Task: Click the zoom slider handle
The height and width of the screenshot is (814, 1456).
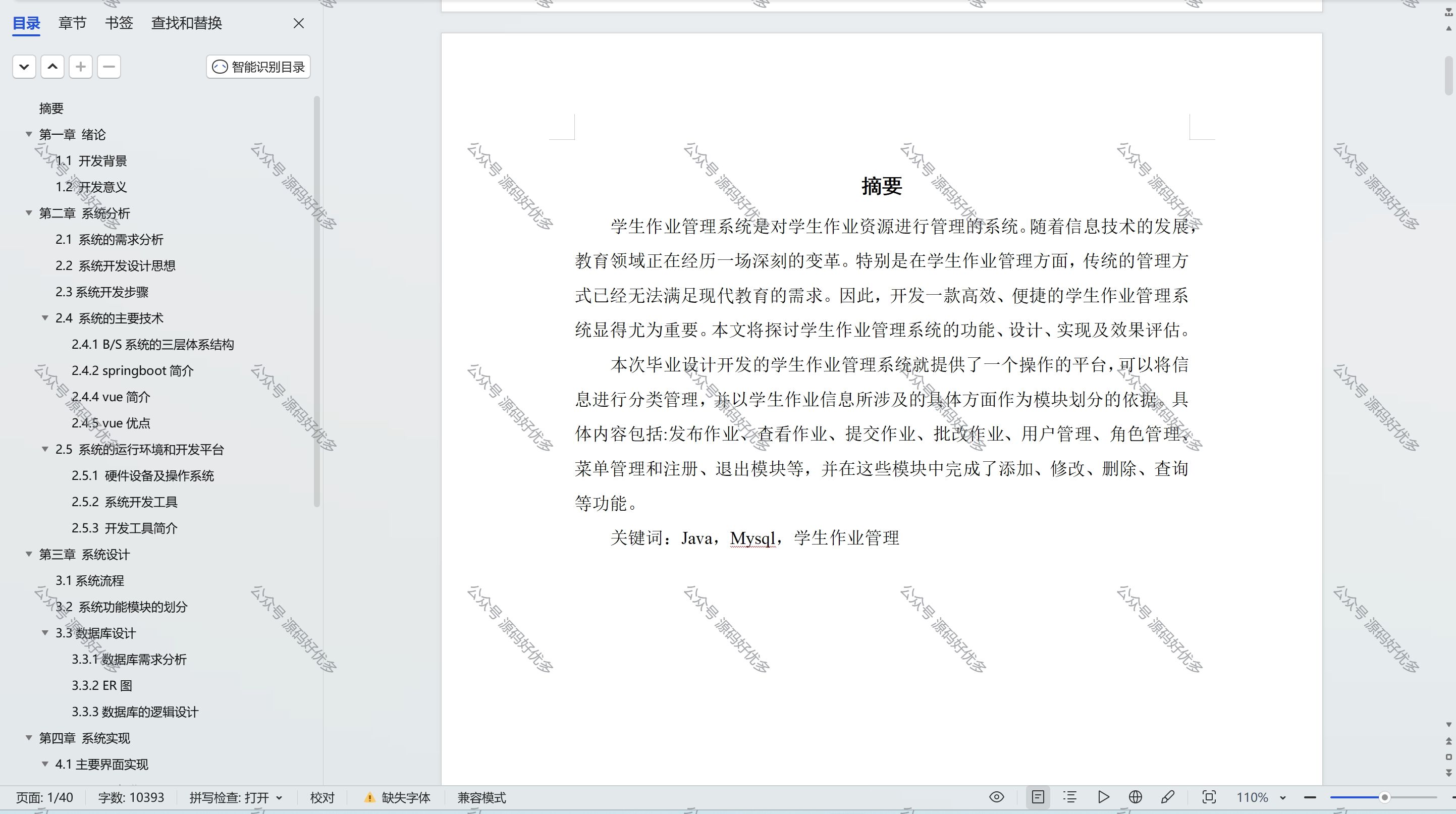Action: (x=1384, y=798)
